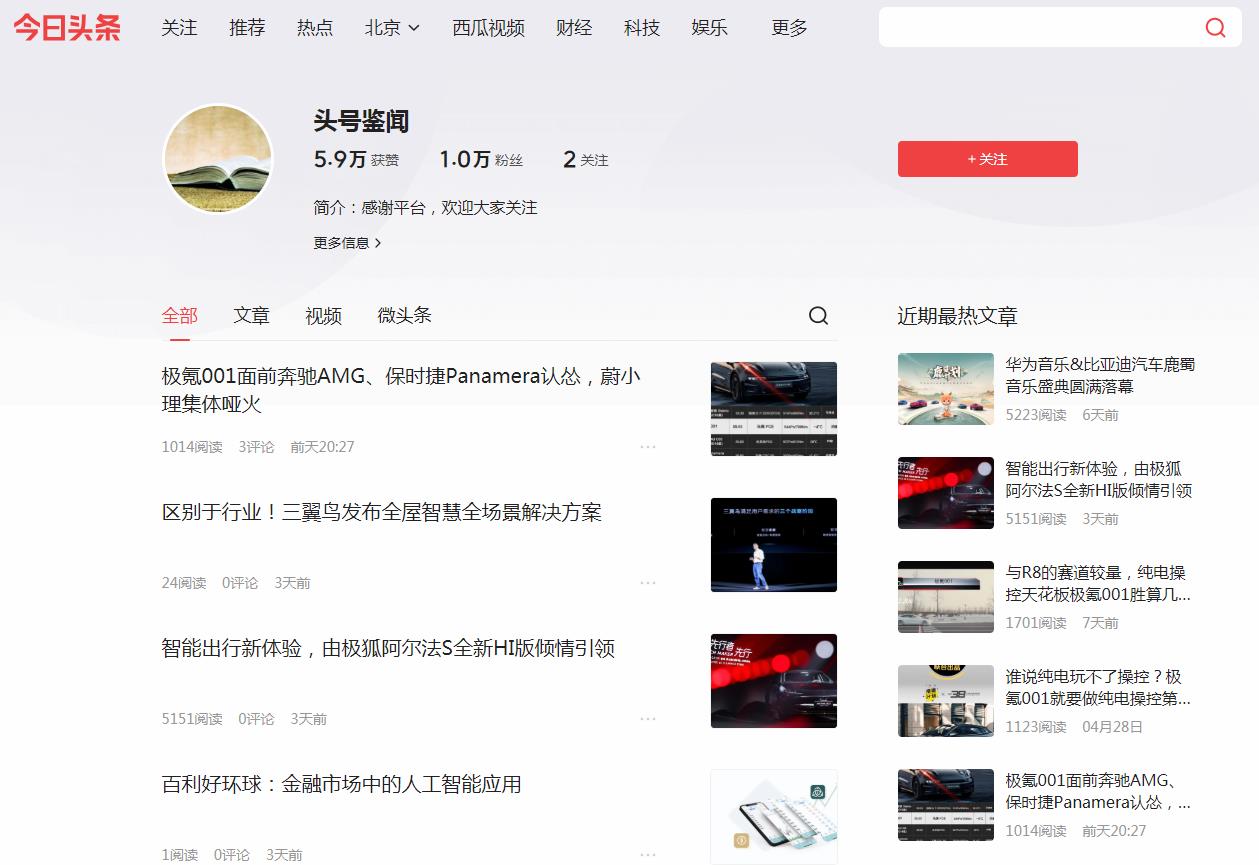The image size is (1259, 865).
Task: Open sidebar article 极氪001面前奔驰AMG
Action: pyautogui.click(x=1098, y=792)
